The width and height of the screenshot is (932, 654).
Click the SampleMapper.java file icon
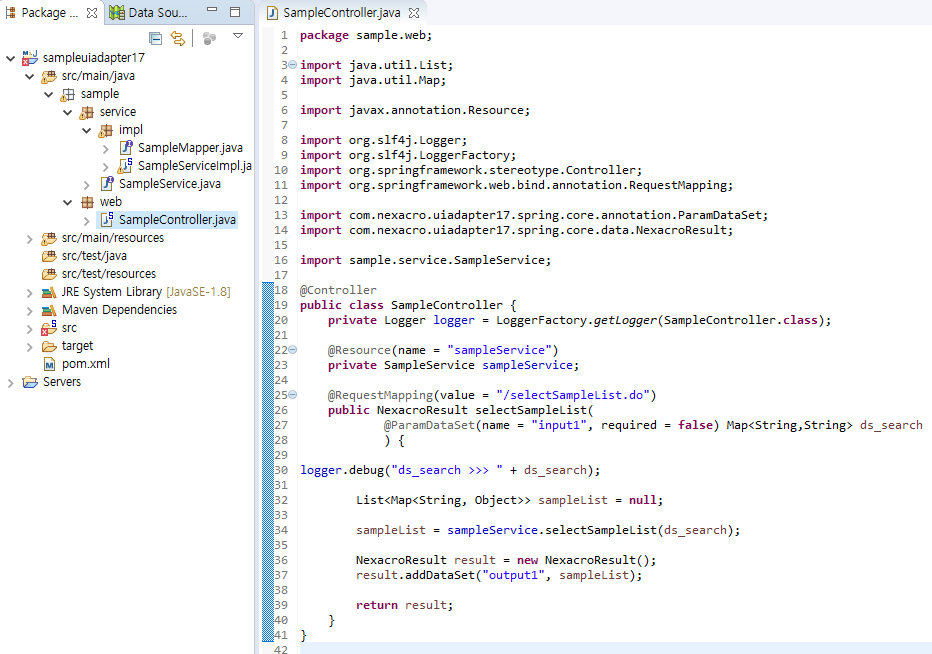pyautogui.click(x=126, y=148)
